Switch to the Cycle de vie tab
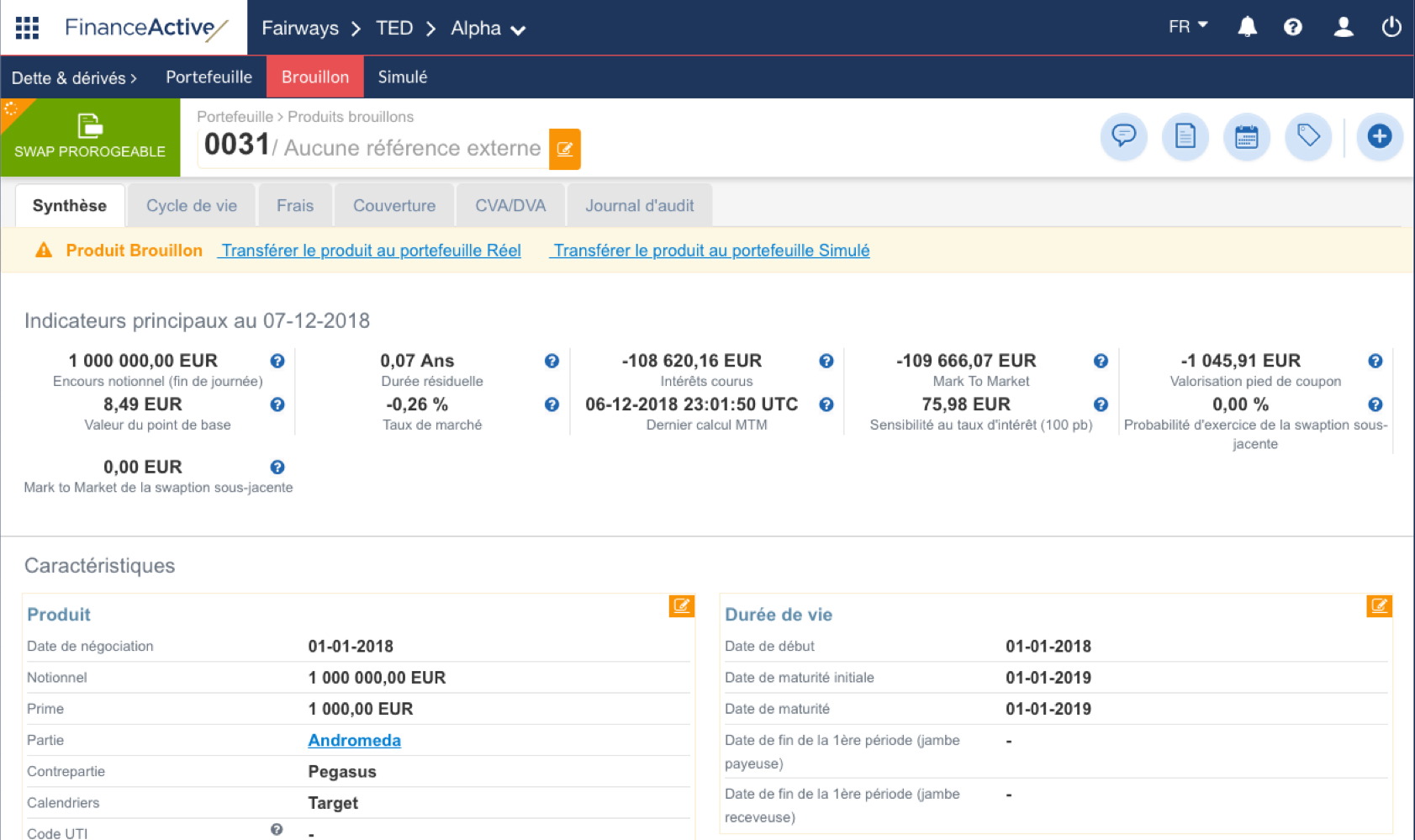The width and height of the screenshot is (1415, 840). [x=191, y=204]
